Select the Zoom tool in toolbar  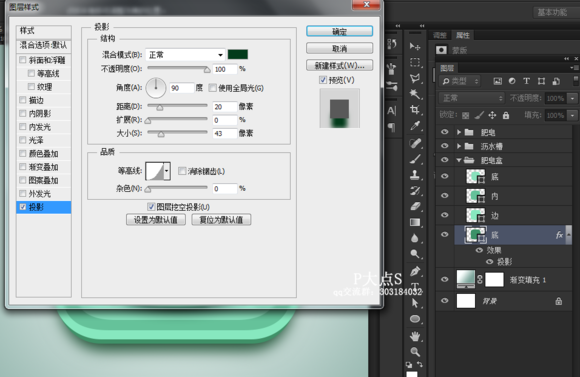click(415, 352)
